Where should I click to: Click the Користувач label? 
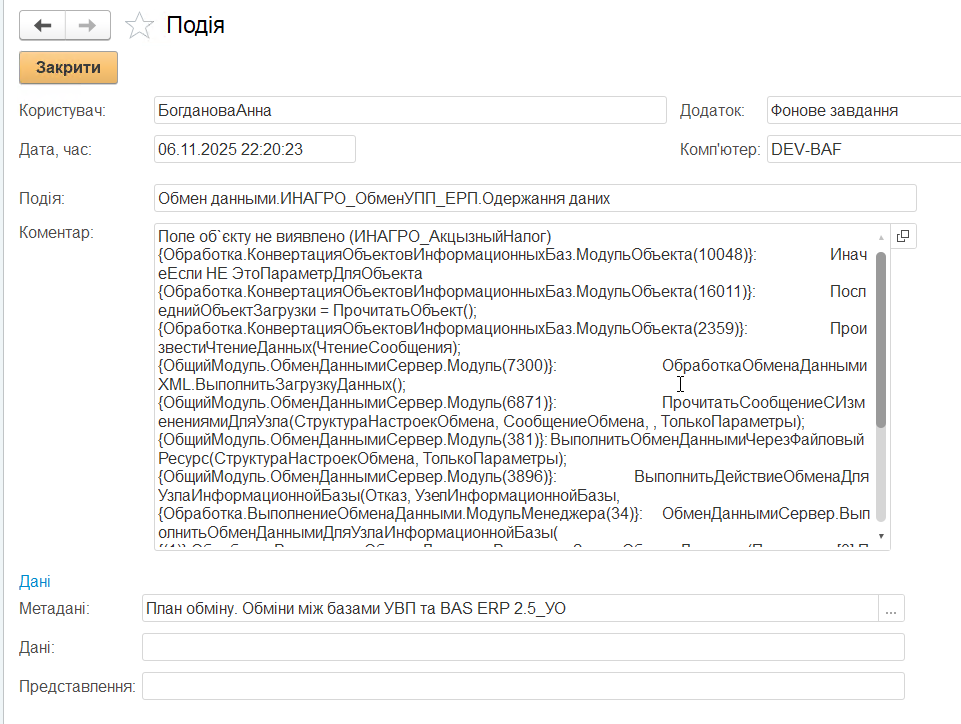click(x=63, y=111)
